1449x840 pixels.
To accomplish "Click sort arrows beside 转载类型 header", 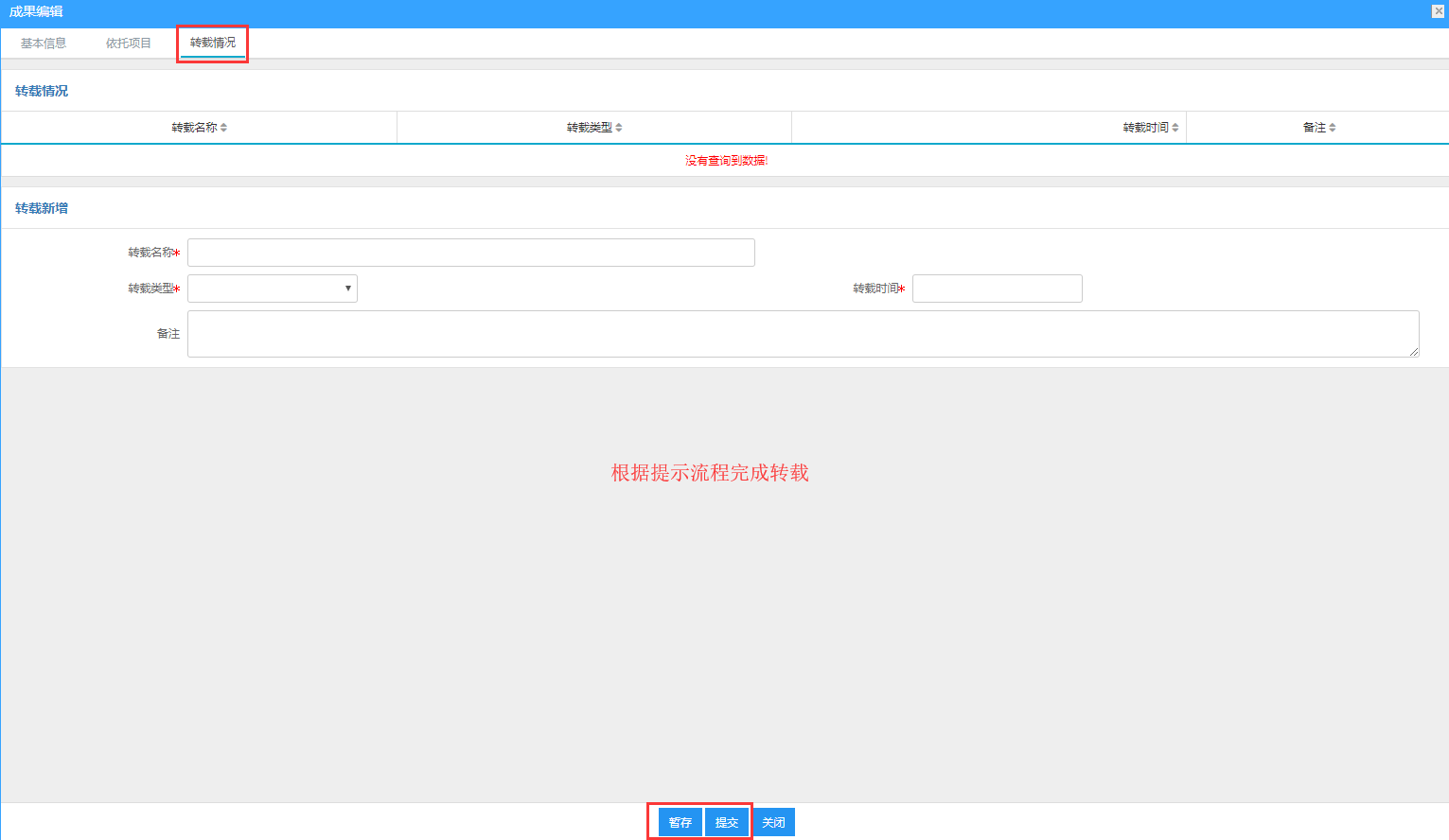I will click(x=619, y=128).
